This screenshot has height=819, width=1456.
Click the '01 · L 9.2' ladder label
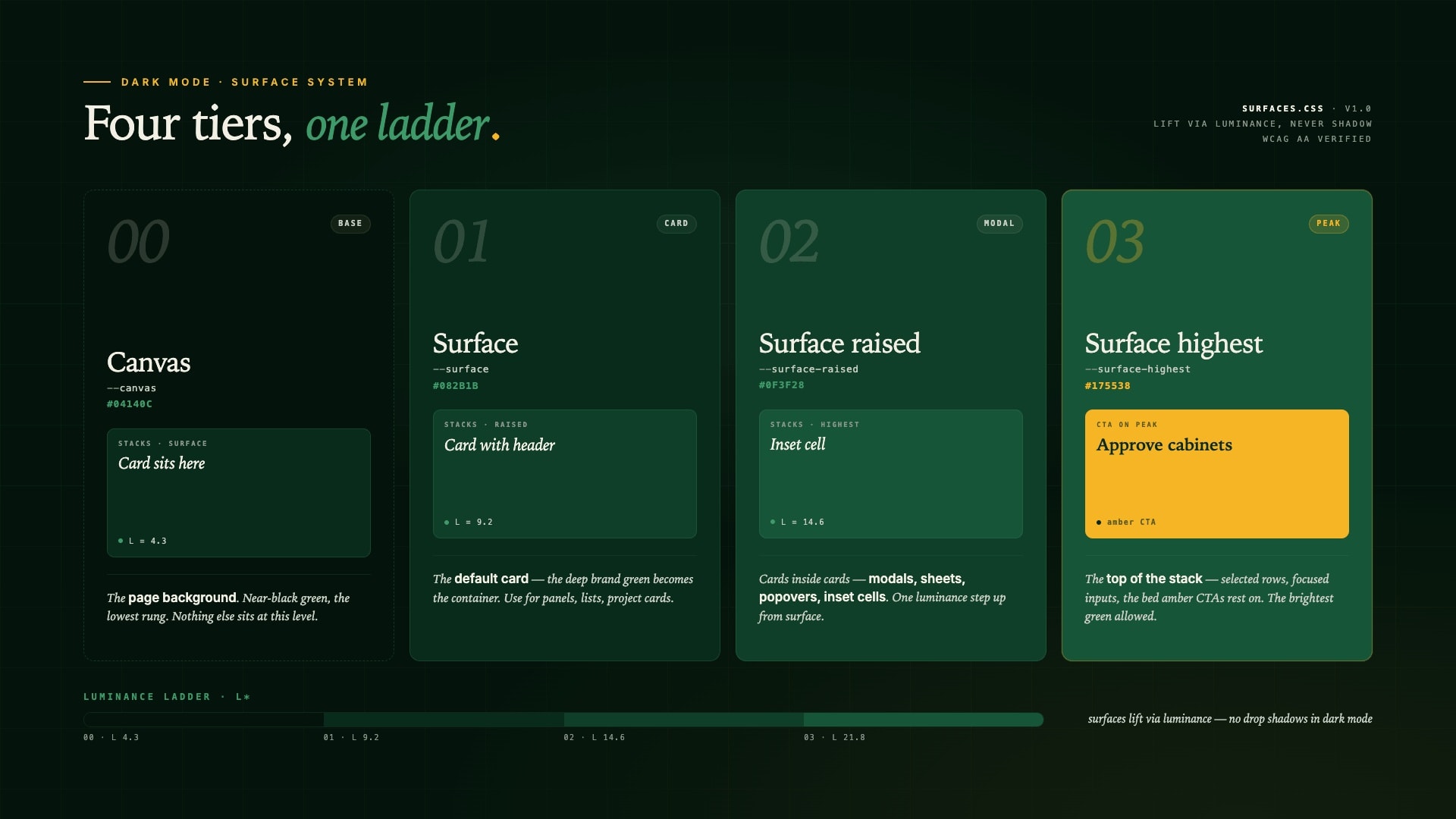pyautogui.click(x=351, y=737)
